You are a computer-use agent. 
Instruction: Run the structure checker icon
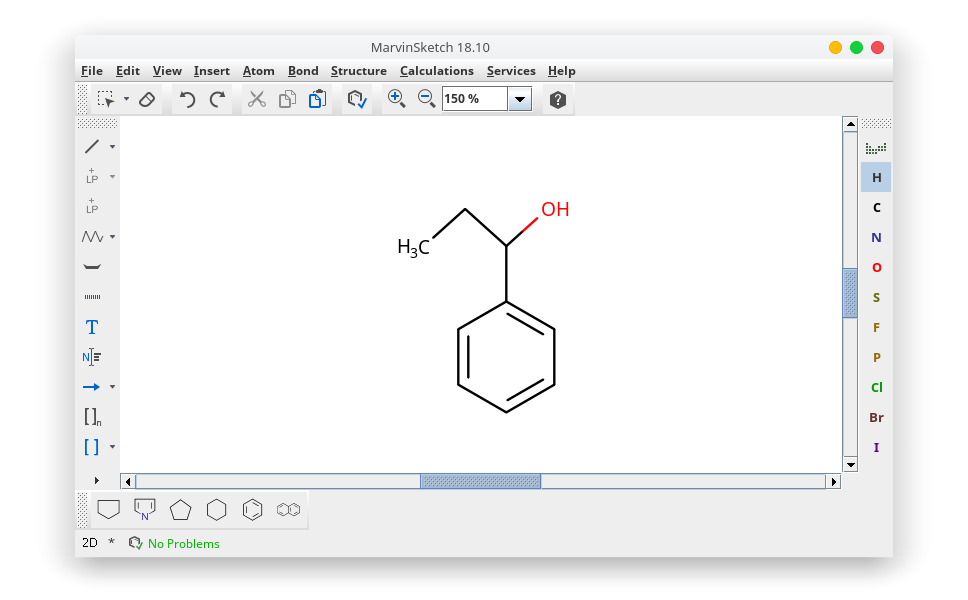(x=357, y=99)
